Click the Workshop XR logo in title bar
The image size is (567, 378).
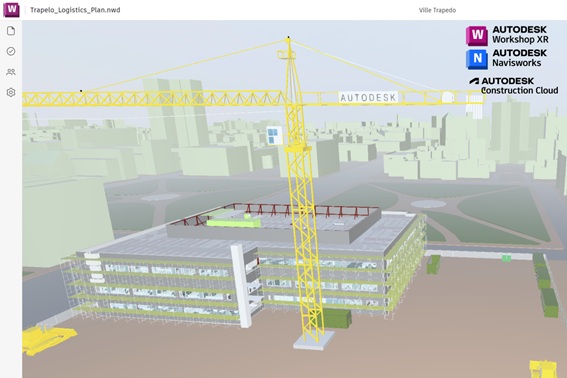11,9
